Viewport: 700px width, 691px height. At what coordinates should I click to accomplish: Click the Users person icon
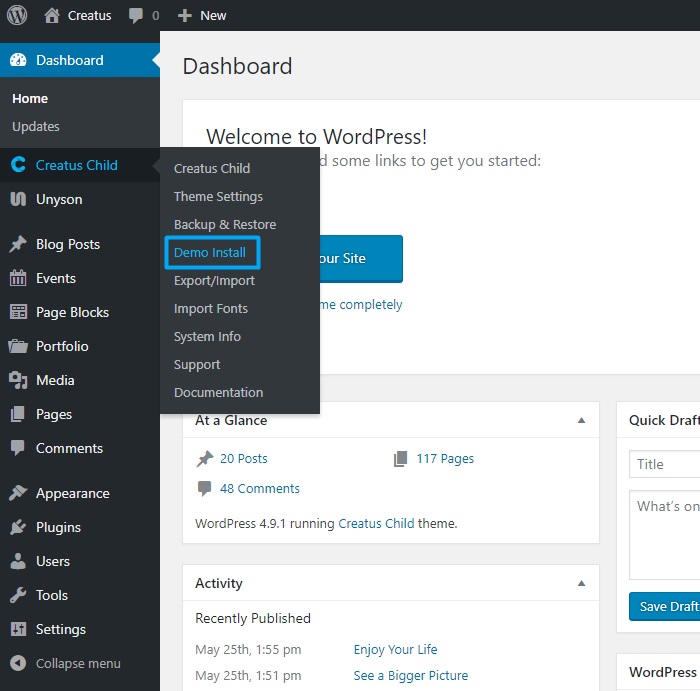[x=18, y=561]
